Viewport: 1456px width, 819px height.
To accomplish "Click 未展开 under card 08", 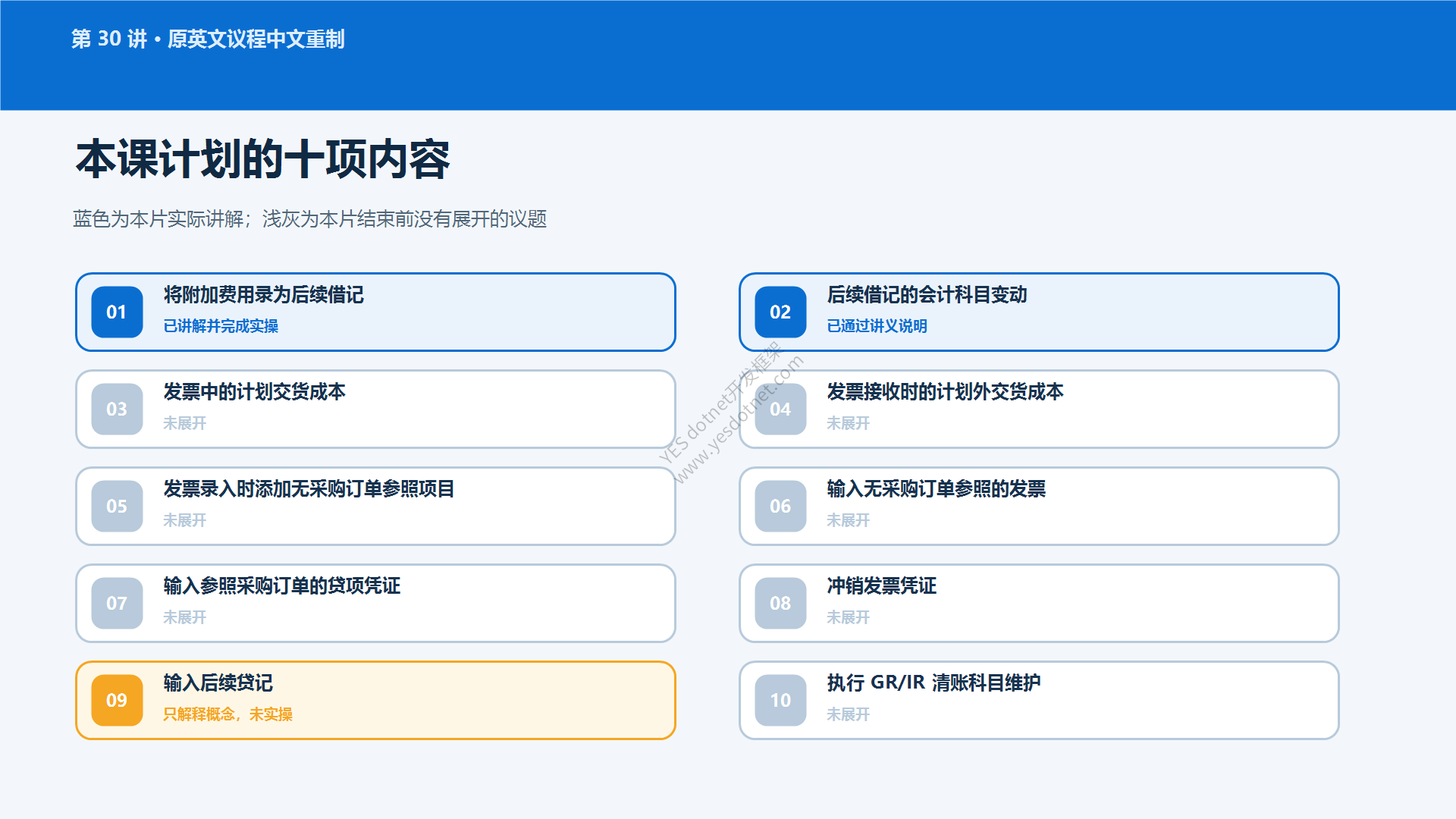I will click(848, 617).
